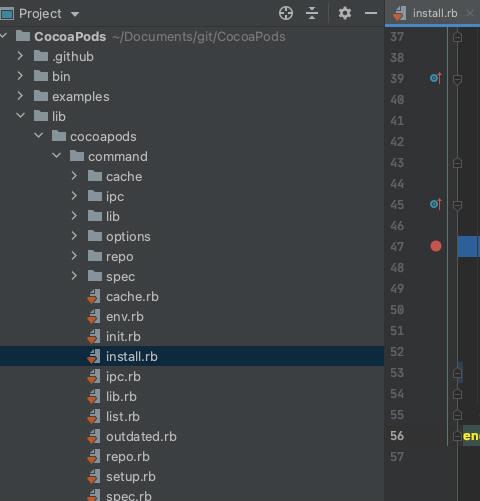Expand the ipc folder

click(x=75, y=196)
